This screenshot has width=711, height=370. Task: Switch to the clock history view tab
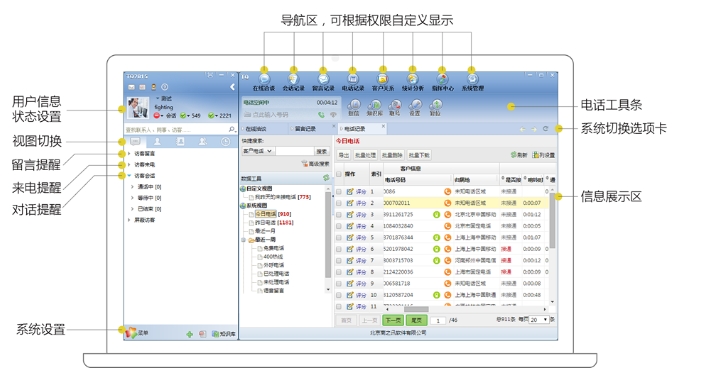225,141
